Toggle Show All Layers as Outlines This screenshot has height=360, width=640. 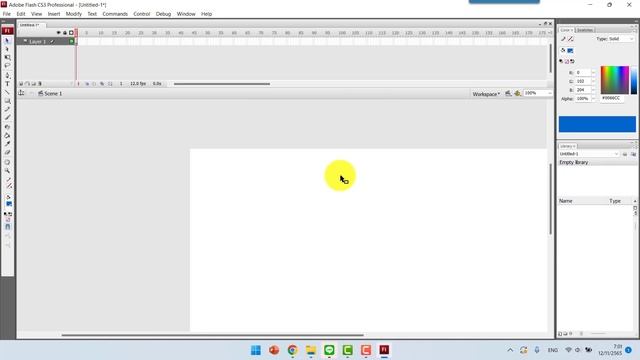(71, 33)
